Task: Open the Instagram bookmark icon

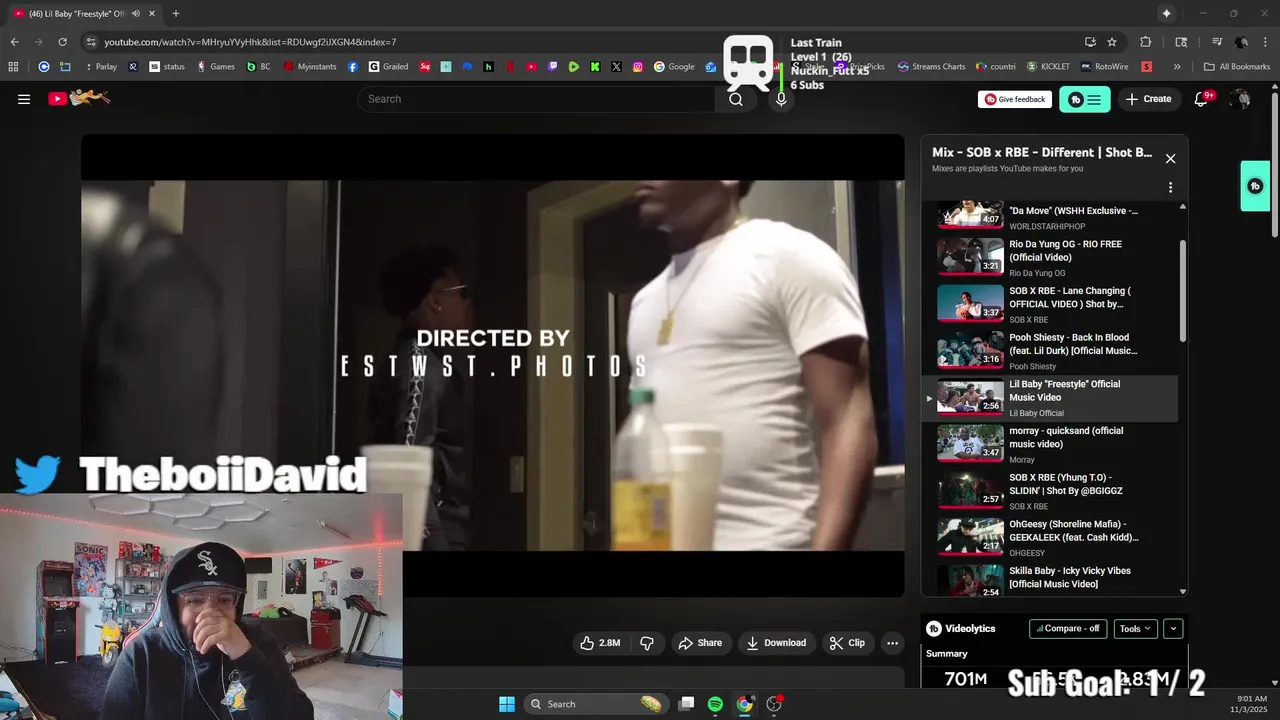Action: [638, 67]
